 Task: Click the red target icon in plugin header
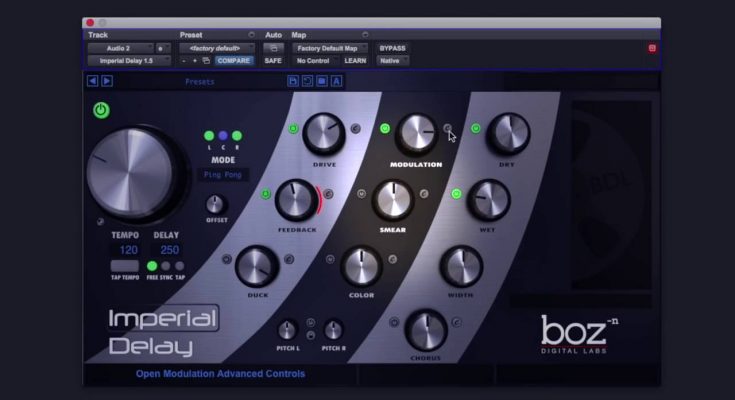[x=652, y=48]
